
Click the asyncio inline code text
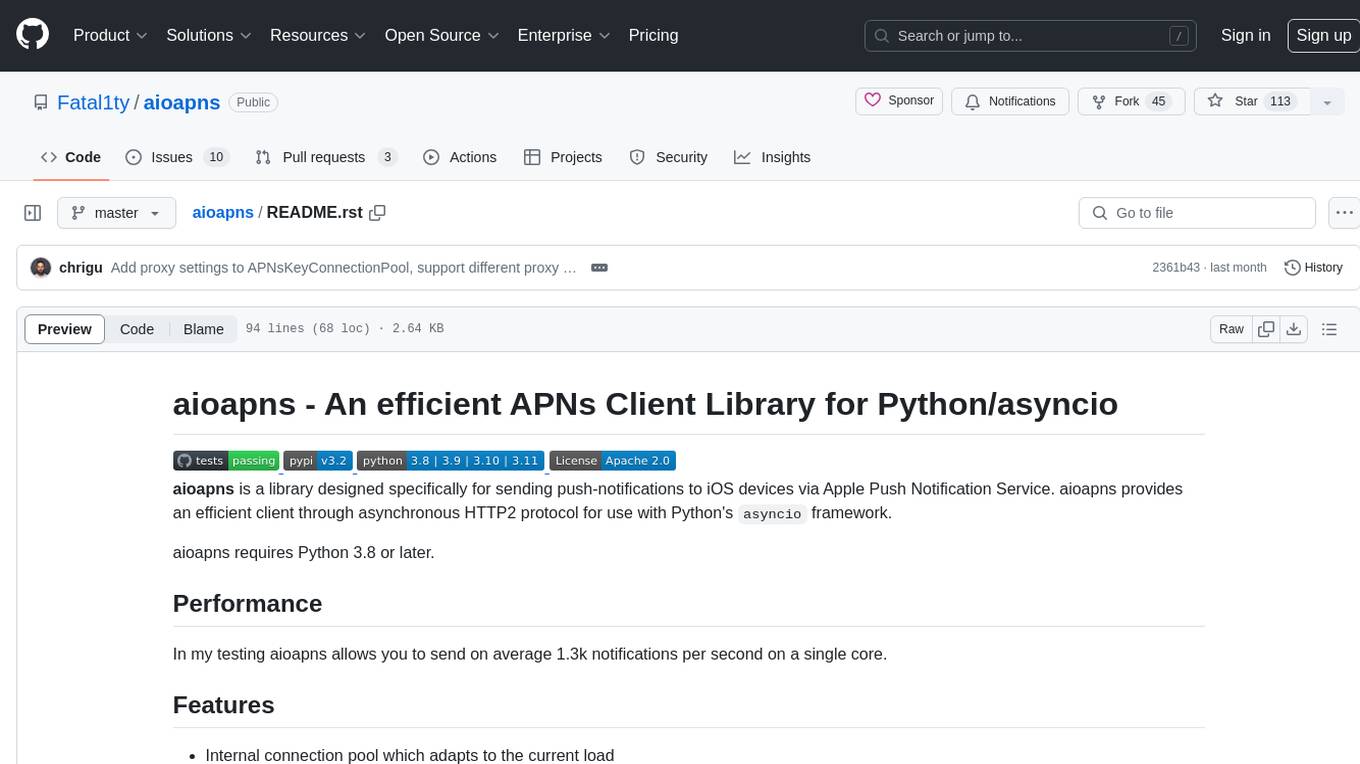tap(772, 514)
